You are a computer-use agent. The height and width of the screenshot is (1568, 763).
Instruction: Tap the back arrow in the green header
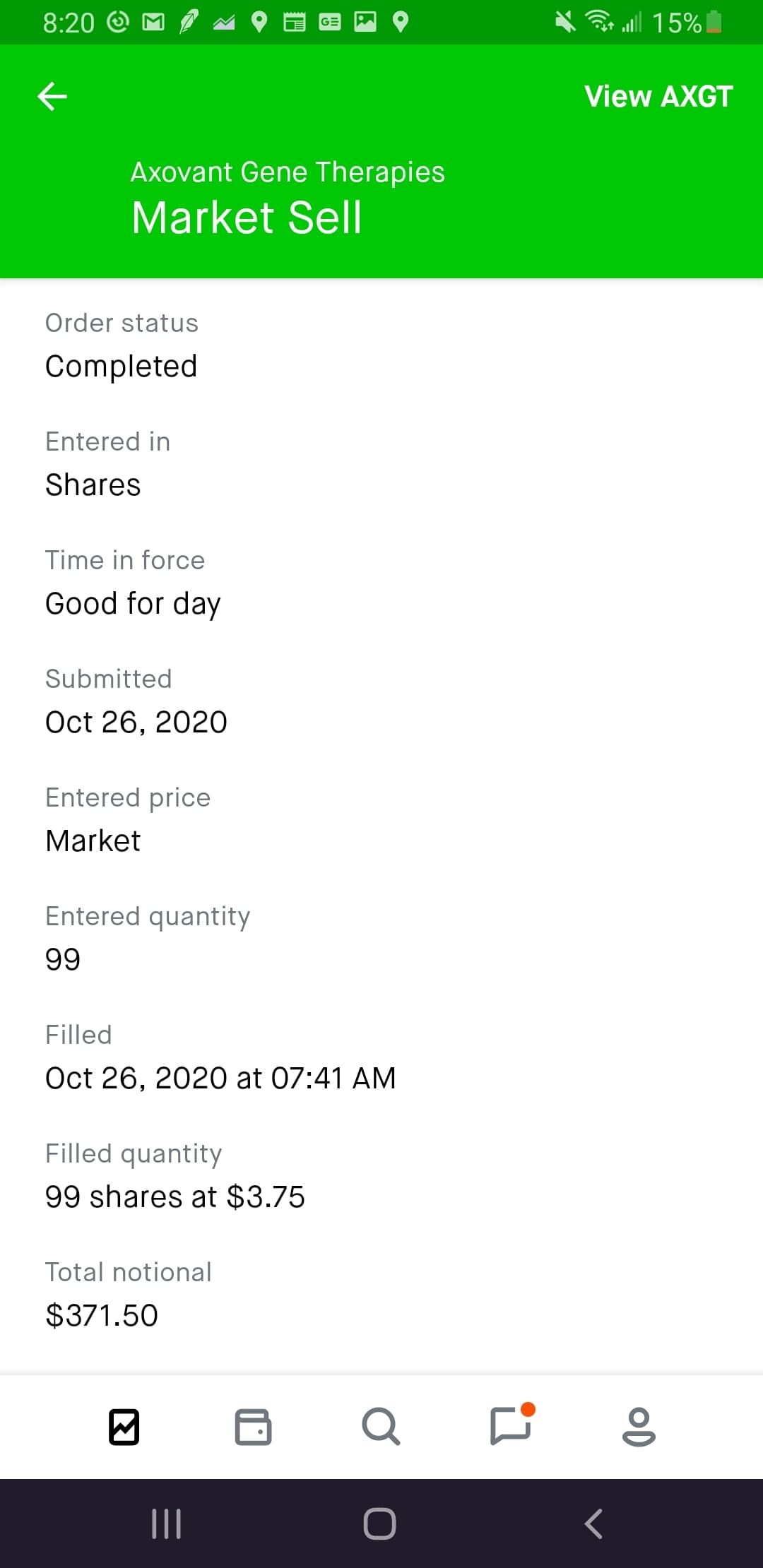pos(52,96)
